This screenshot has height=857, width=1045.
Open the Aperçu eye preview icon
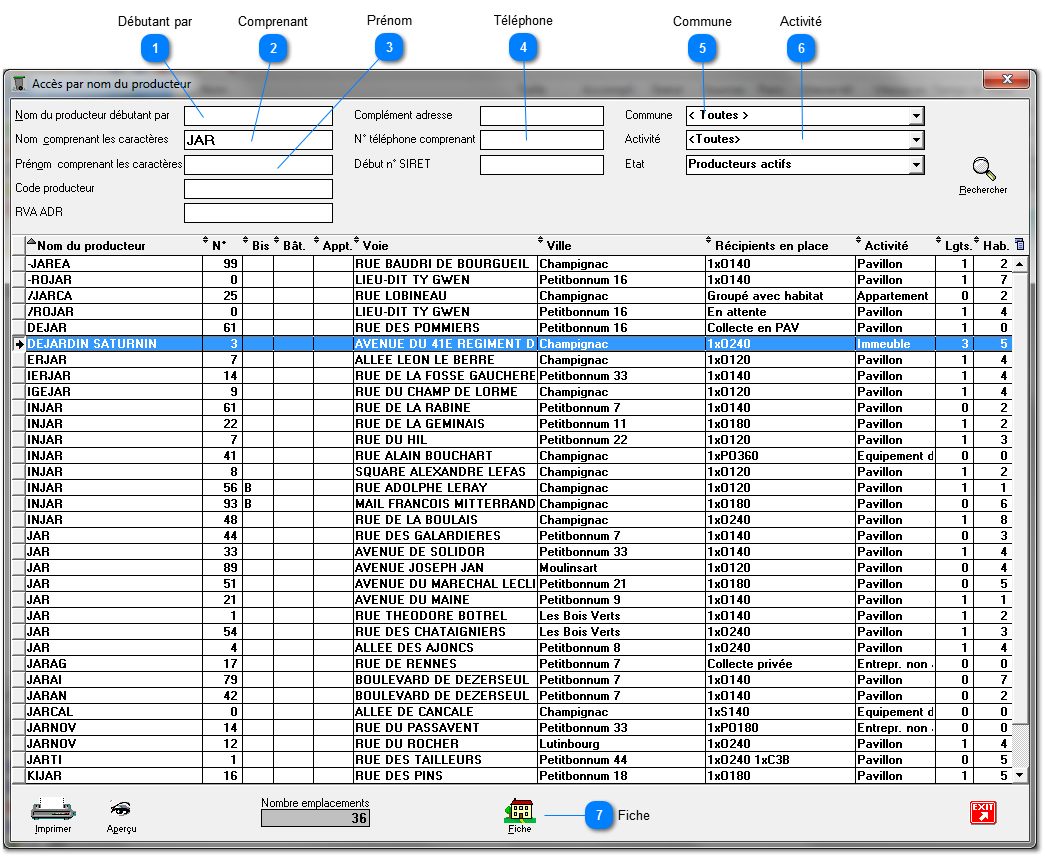coord(121,809)
